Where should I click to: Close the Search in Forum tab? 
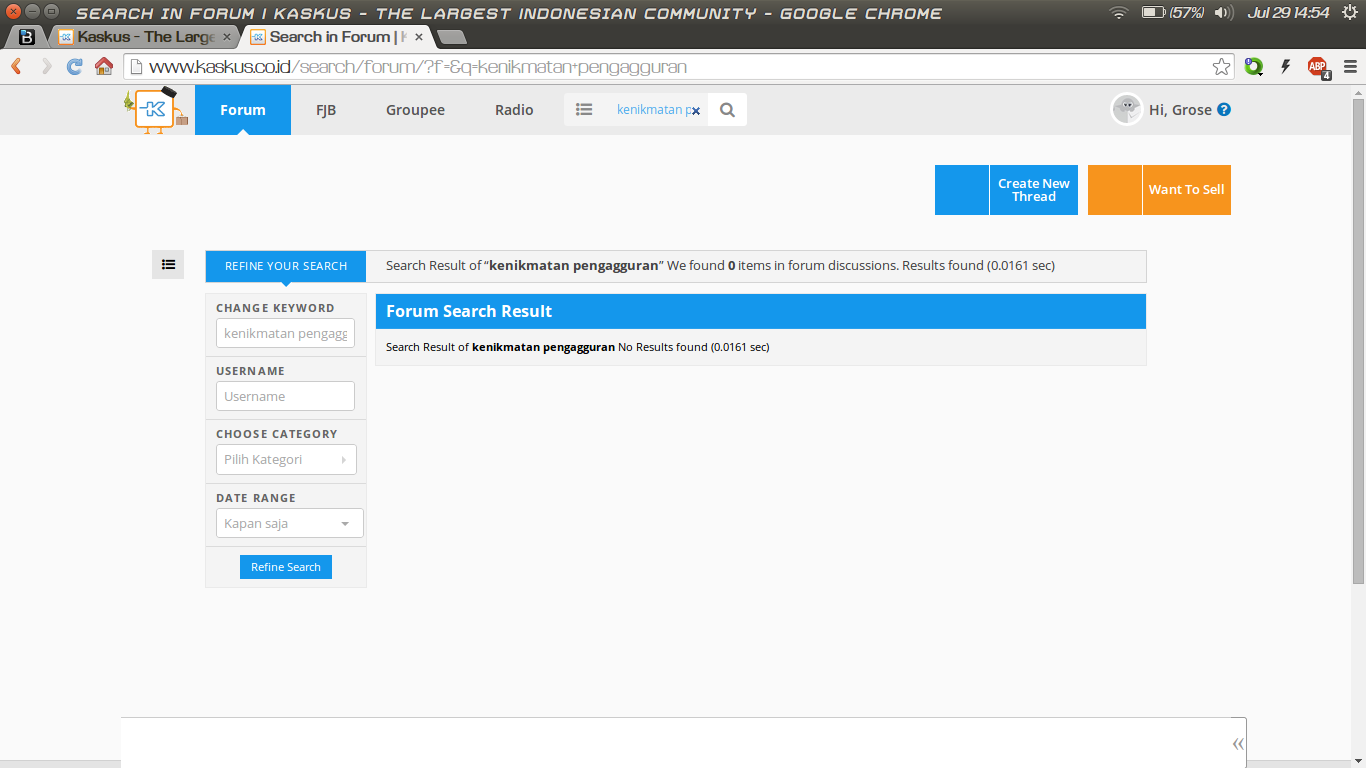[x=419, y=37]
